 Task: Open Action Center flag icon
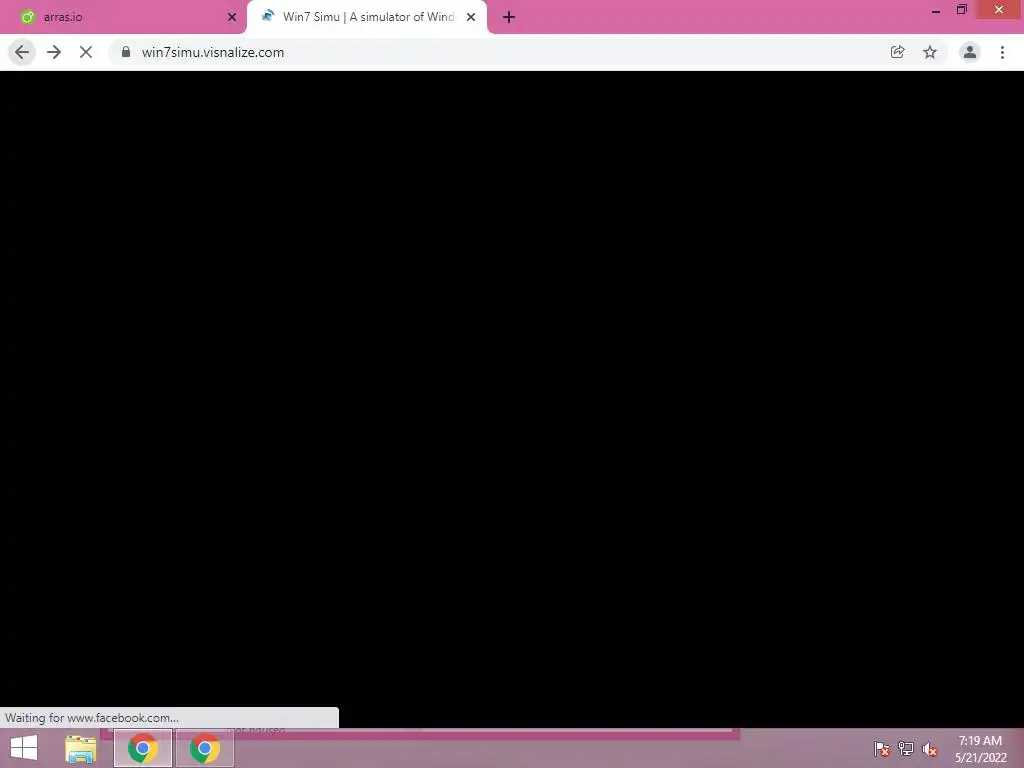coord(882,749)
